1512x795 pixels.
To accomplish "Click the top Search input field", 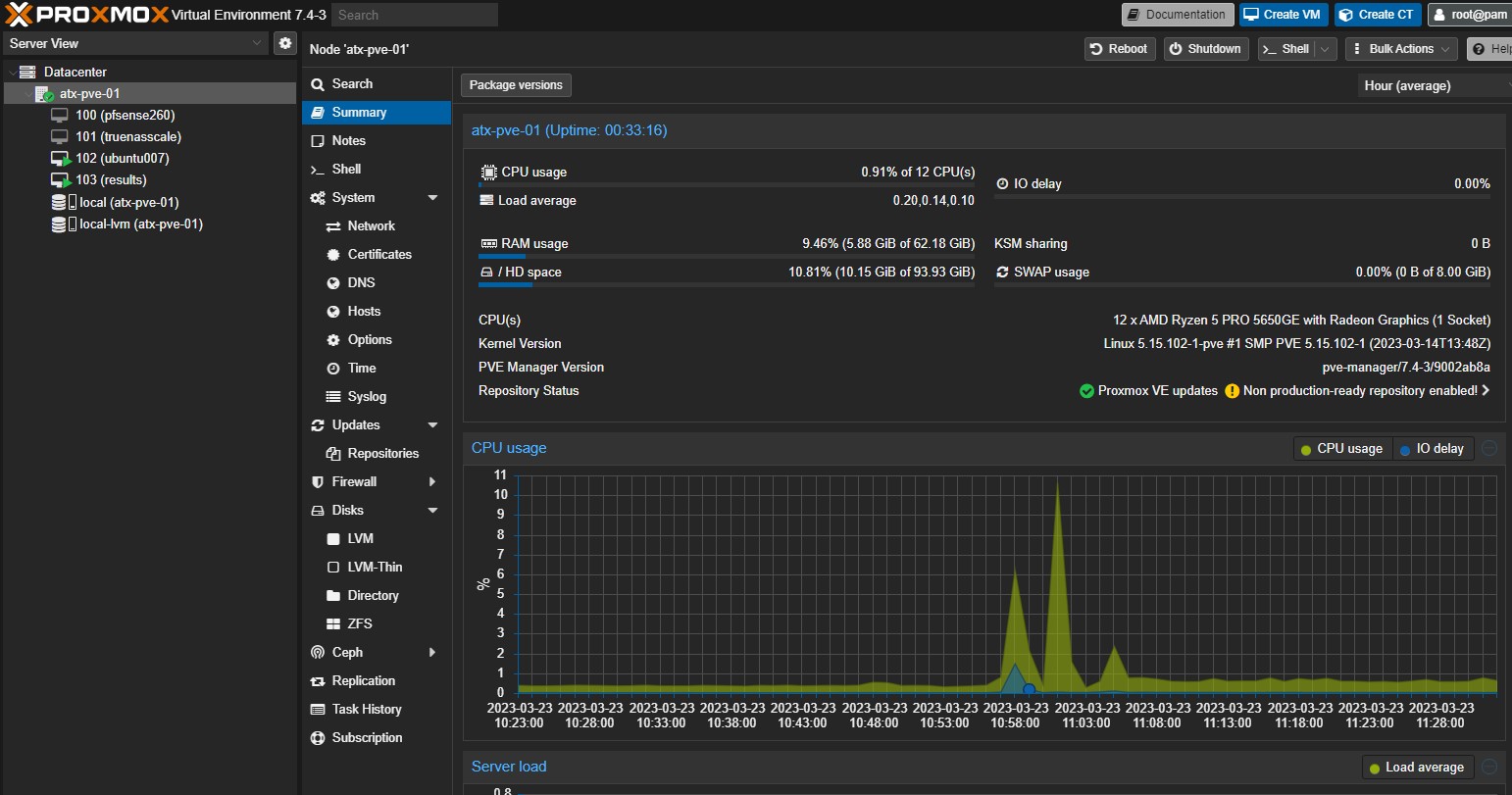I will (414, 15).
